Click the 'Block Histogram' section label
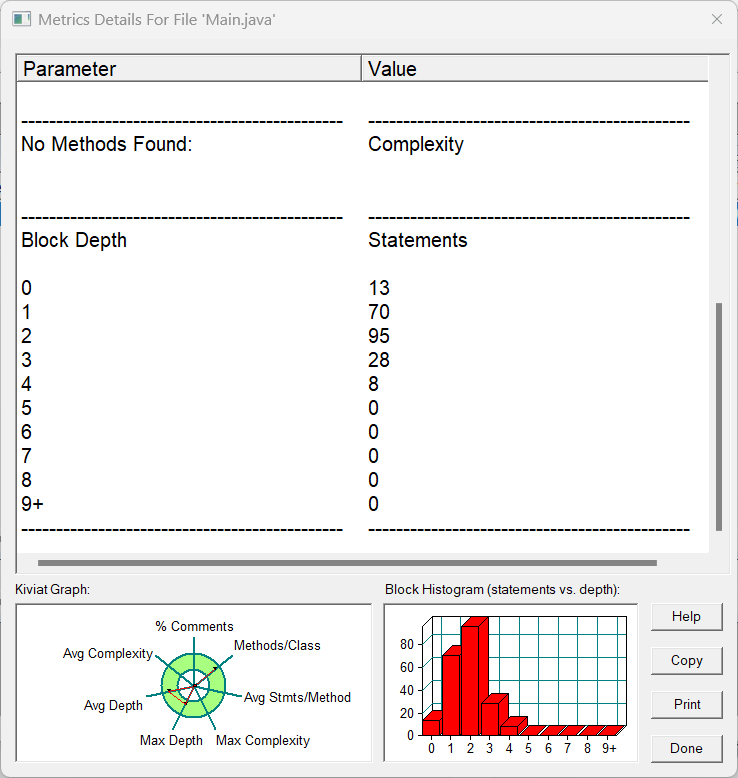 pos(502,589)
